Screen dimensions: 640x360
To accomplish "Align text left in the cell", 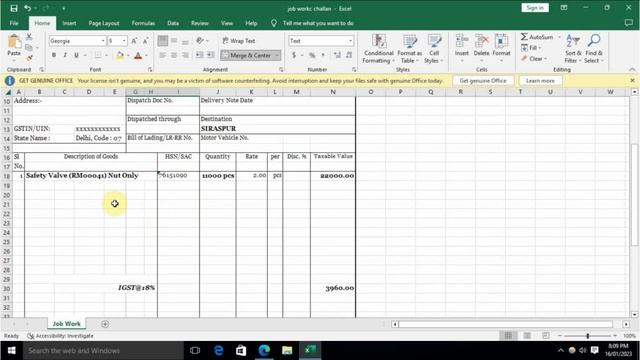I will pos(162,55).
